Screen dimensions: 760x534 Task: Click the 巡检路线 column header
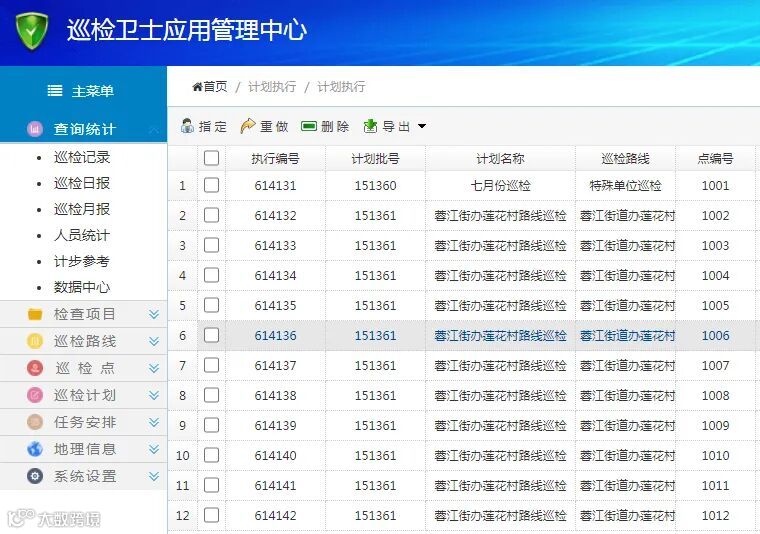click(x=625, y=158)
